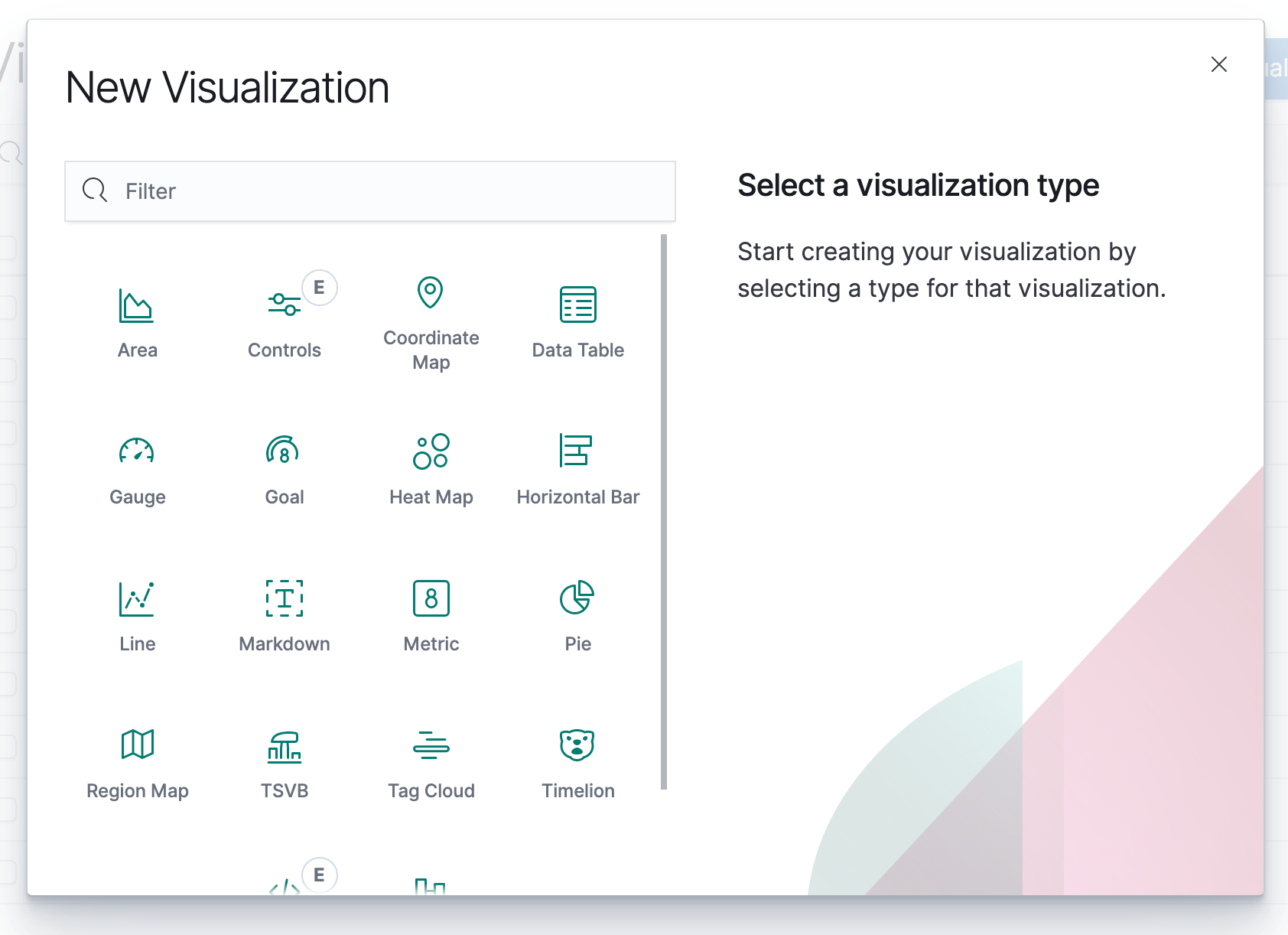Image resolution: width=1288 pixels, height=935 pixels.
Task: Pick the Tag Cloud icon
Action: point(431,744)
